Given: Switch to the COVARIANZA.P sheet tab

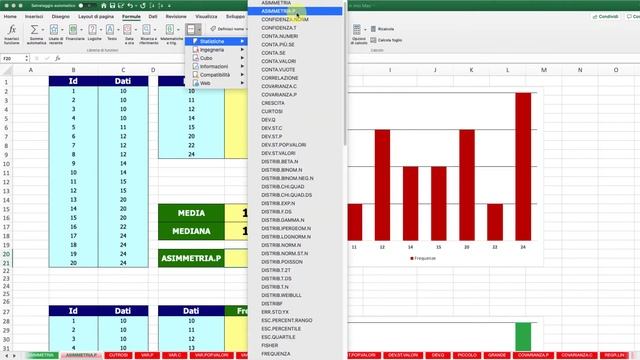Looking at the screenshot, I should click(x=533, y=355).
